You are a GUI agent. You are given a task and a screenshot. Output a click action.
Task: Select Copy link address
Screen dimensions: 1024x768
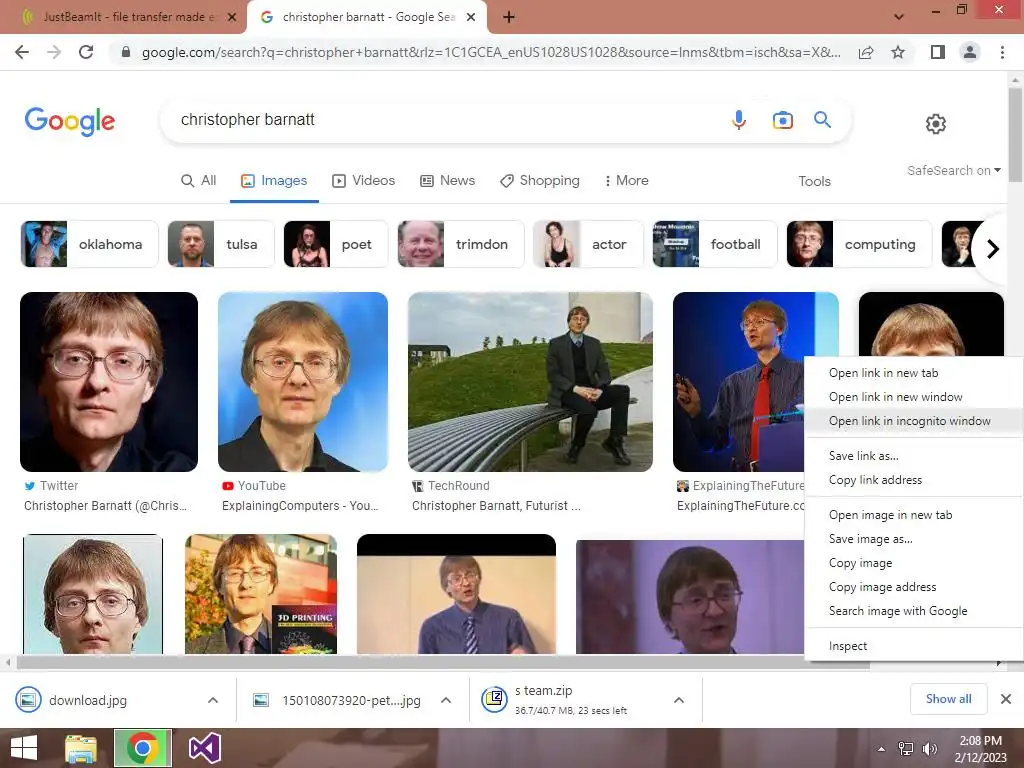click(875, 480)
